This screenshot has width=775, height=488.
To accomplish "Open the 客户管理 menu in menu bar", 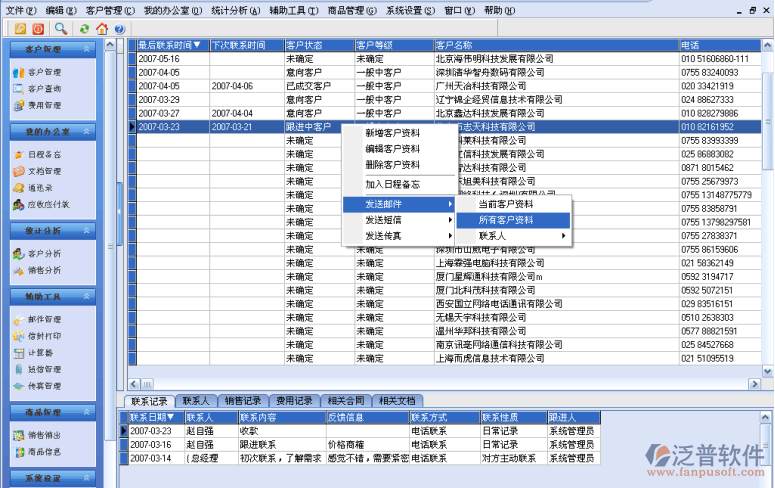I will (x=110, y=10).
